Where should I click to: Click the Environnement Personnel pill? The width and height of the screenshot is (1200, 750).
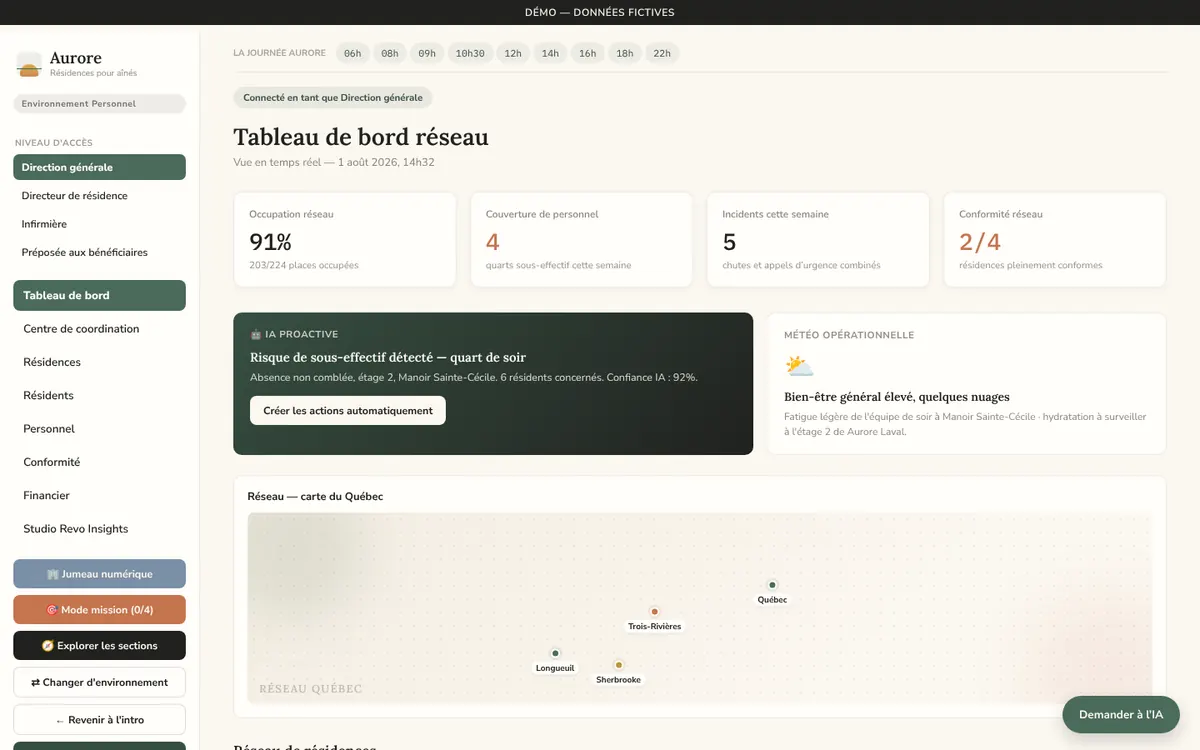coord(99,104)
